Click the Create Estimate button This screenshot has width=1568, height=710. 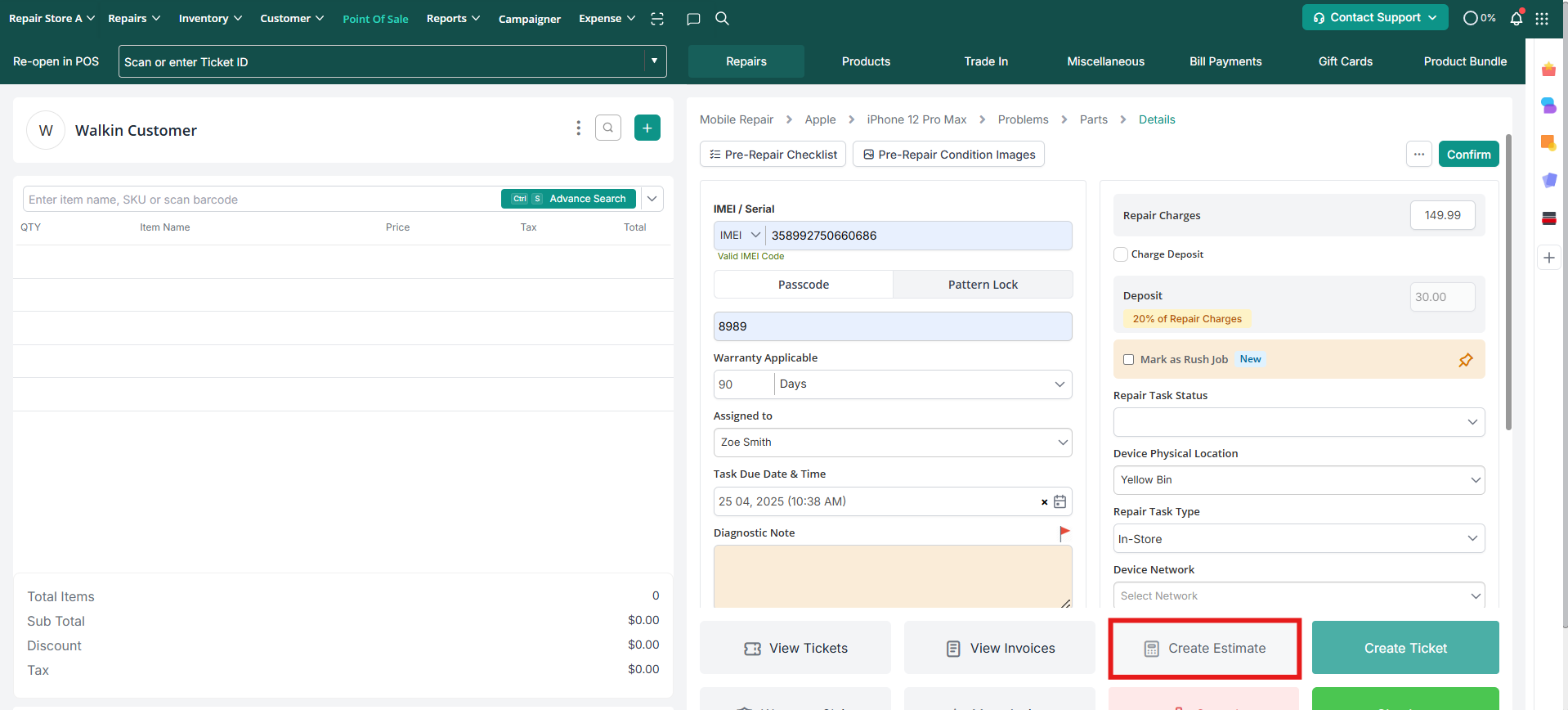[x=1204, y=648]
